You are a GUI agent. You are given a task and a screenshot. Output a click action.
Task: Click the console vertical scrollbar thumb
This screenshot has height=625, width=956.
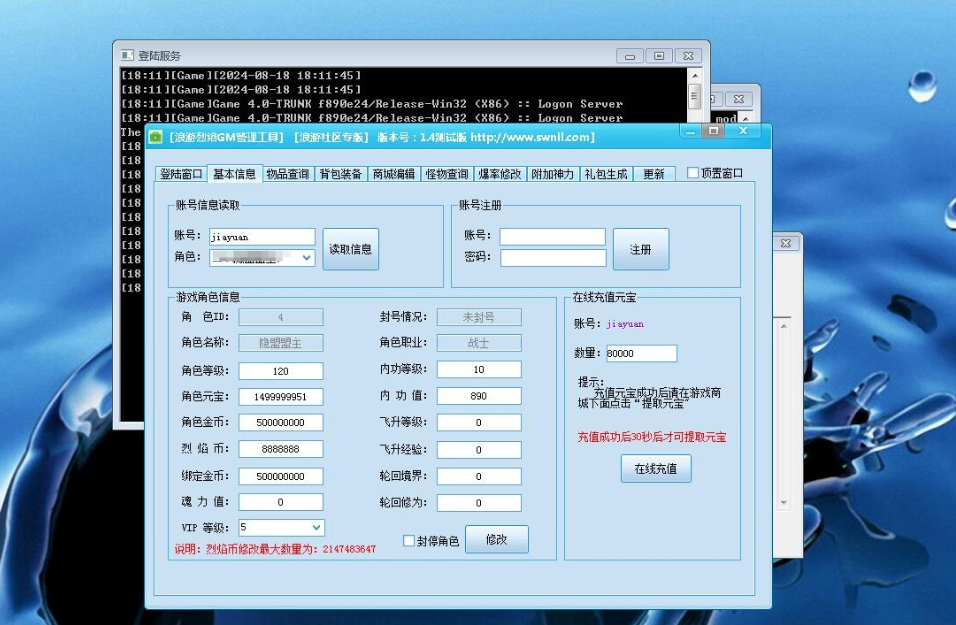(x=695, y=95)
